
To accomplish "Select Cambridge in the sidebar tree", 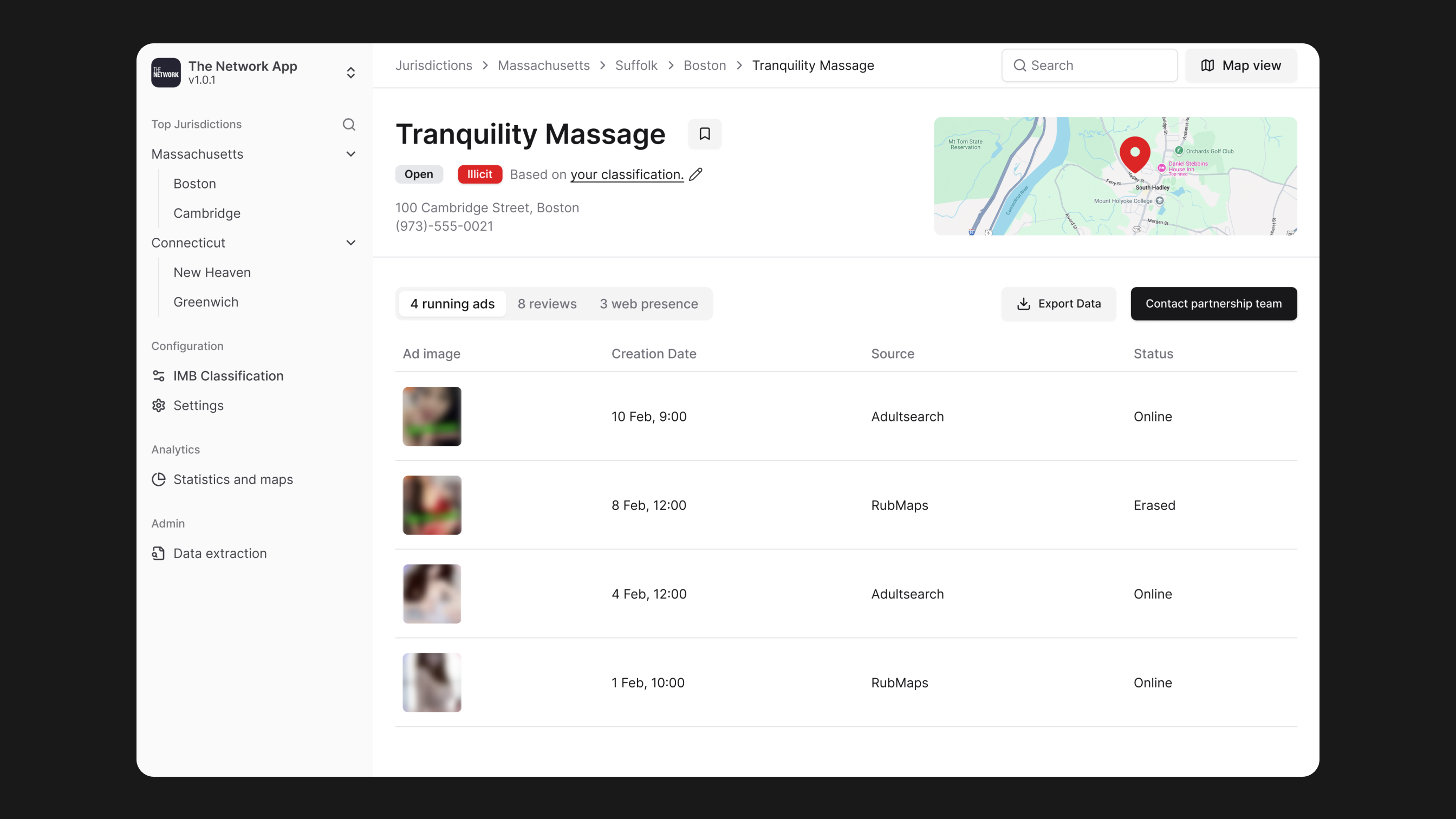I will click(x=206, y=213).
